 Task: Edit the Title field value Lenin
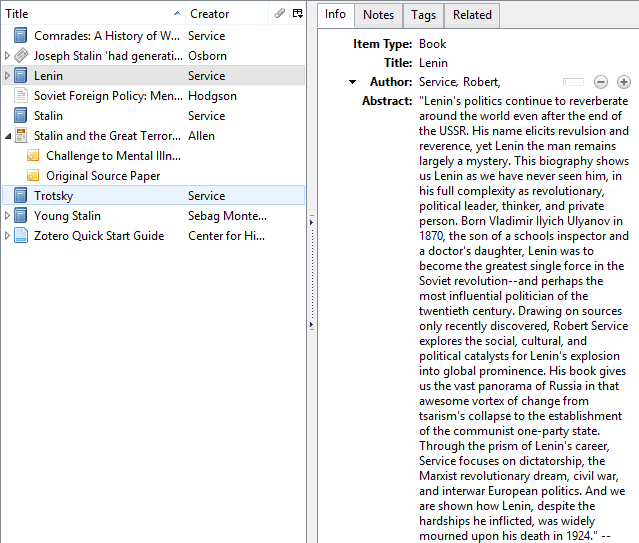point(433,63)
